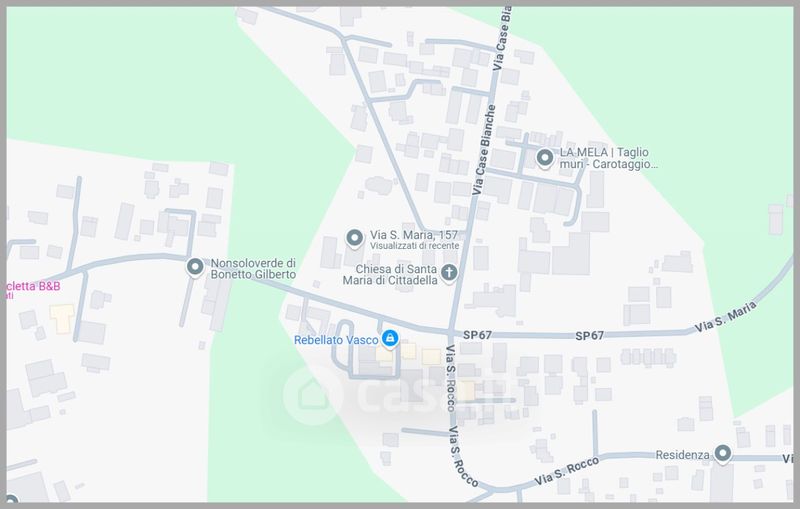Click the vertical Via S. Rocco road label
The height and width of the screenshot is (509, 800).
[x=451, y=378]
